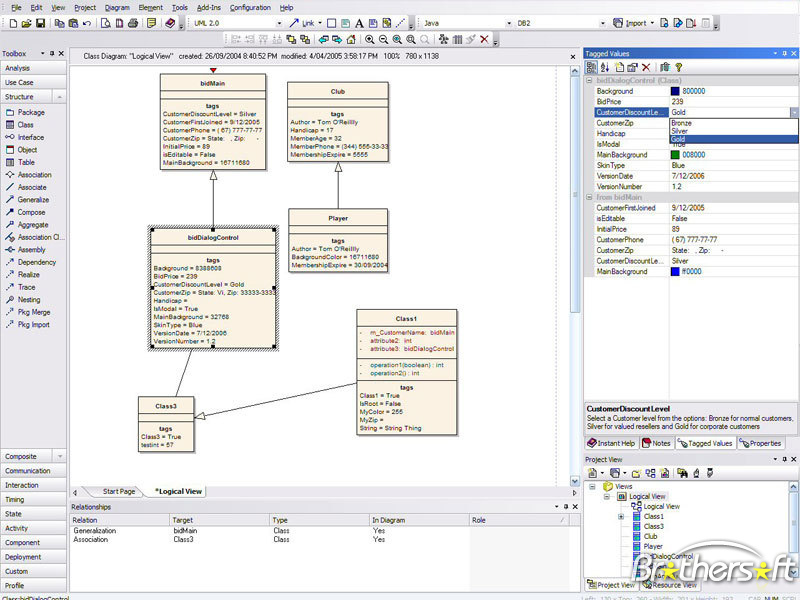
Task: Click the Save icon in main toolbar
Action: pyautogui.click(x=40, y=23)
